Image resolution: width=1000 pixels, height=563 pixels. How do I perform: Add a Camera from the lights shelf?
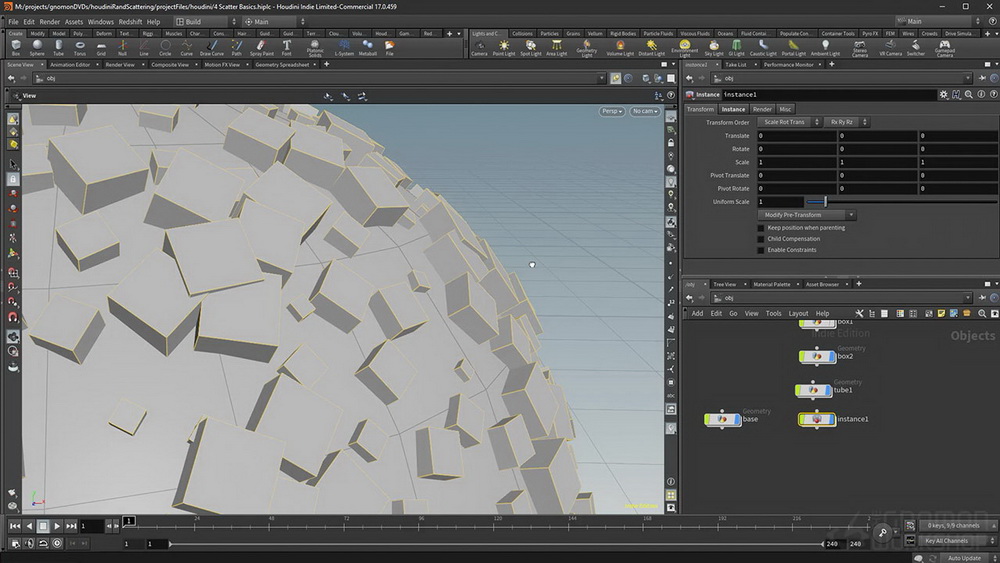(x=480, y=48)
